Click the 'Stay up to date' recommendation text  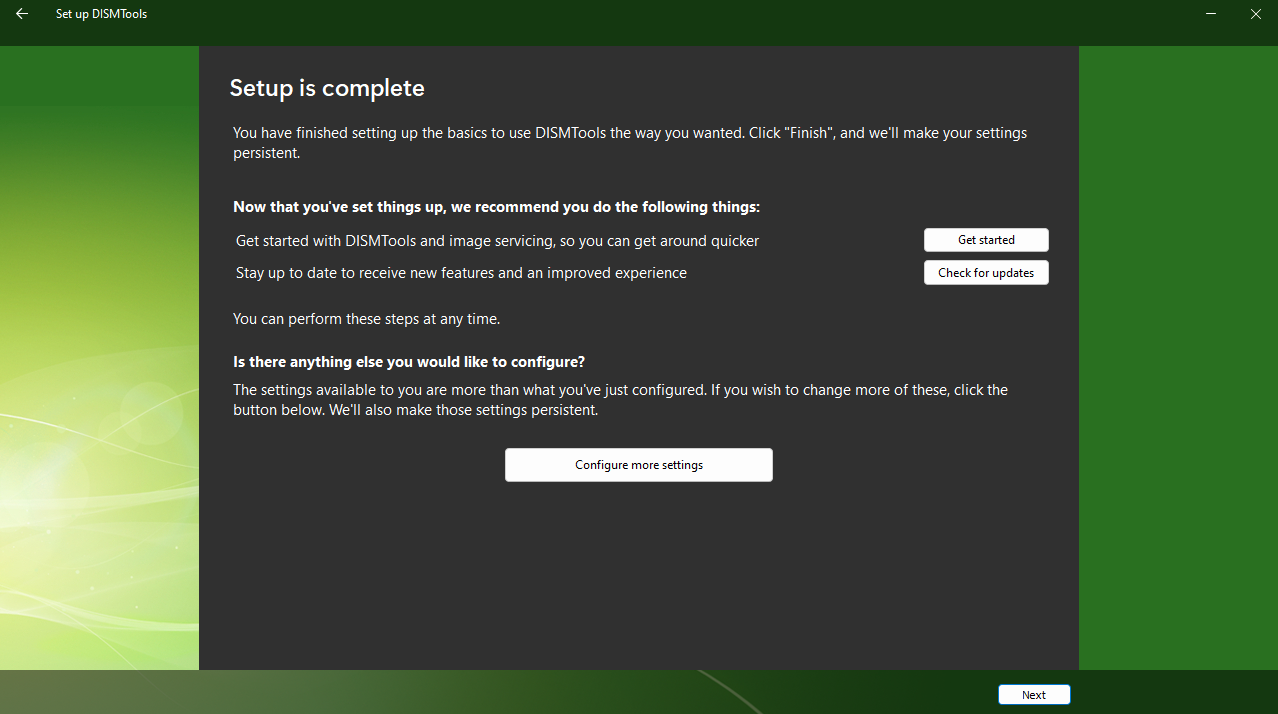tap(461, 273)
